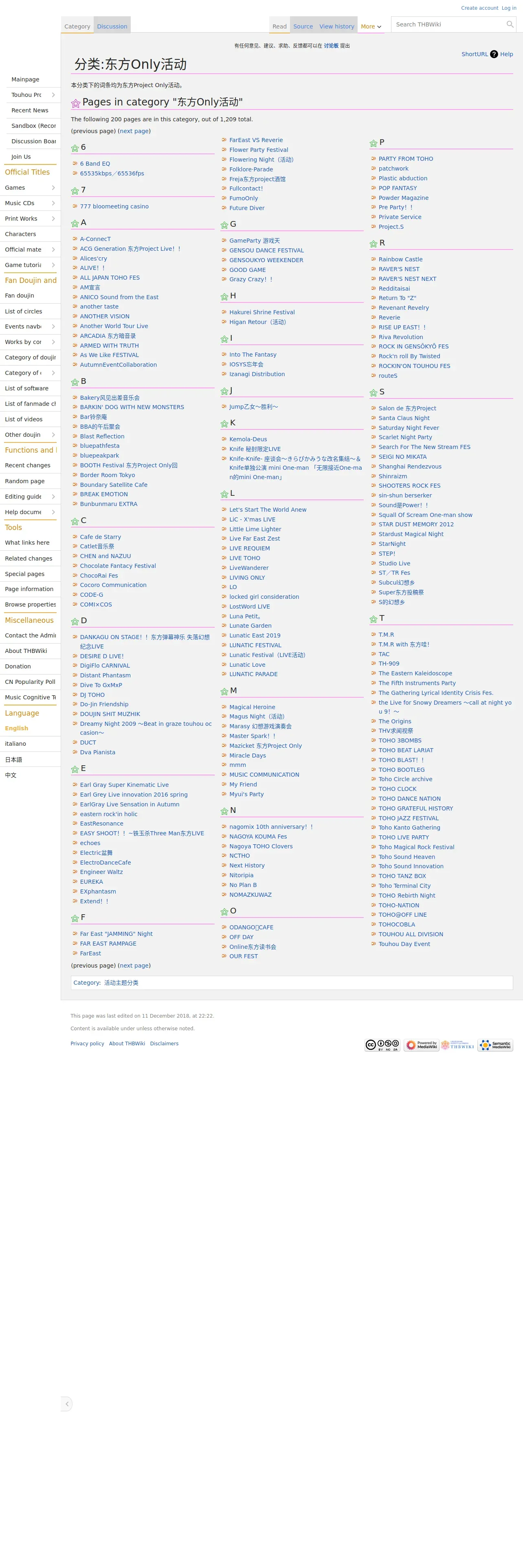Open the LUNATIC PARADE page
The width and height of the screenshot is (523, 1568).
(x=253, y=675)
